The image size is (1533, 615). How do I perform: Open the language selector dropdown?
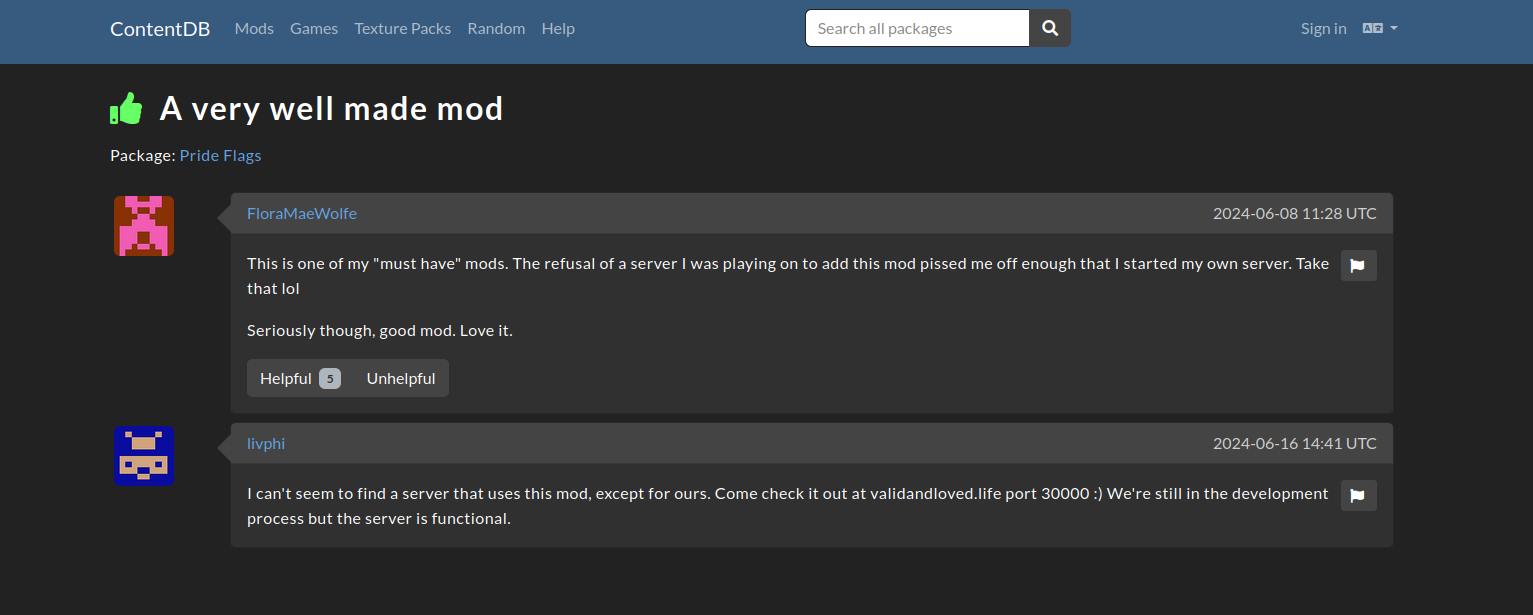1380,28
